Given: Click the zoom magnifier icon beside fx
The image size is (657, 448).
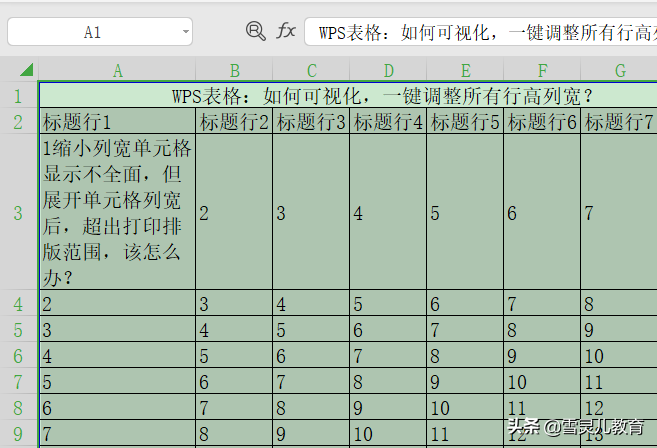Looking at the screenshot, I should pyautogui.click(x=255, y=31).
